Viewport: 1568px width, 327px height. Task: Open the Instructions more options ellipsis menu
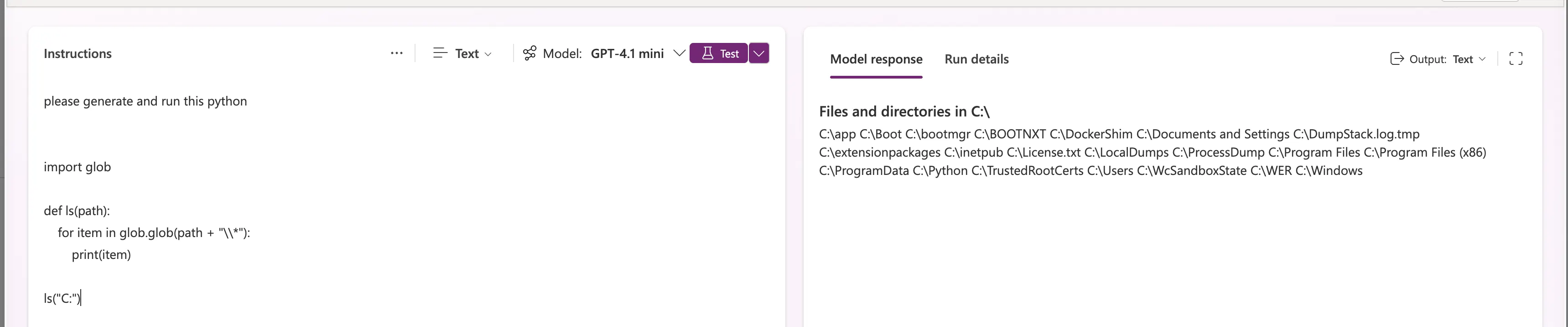point(396,53)
